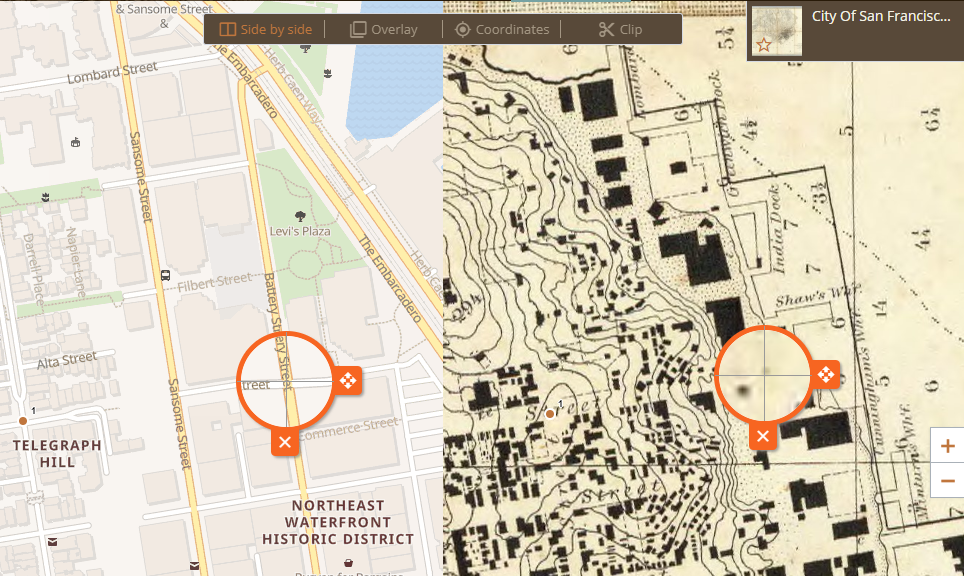The image size is (964, 576).
Task: Click the TELEGRAPH HILL label
Action: click(x=57, y=454)
